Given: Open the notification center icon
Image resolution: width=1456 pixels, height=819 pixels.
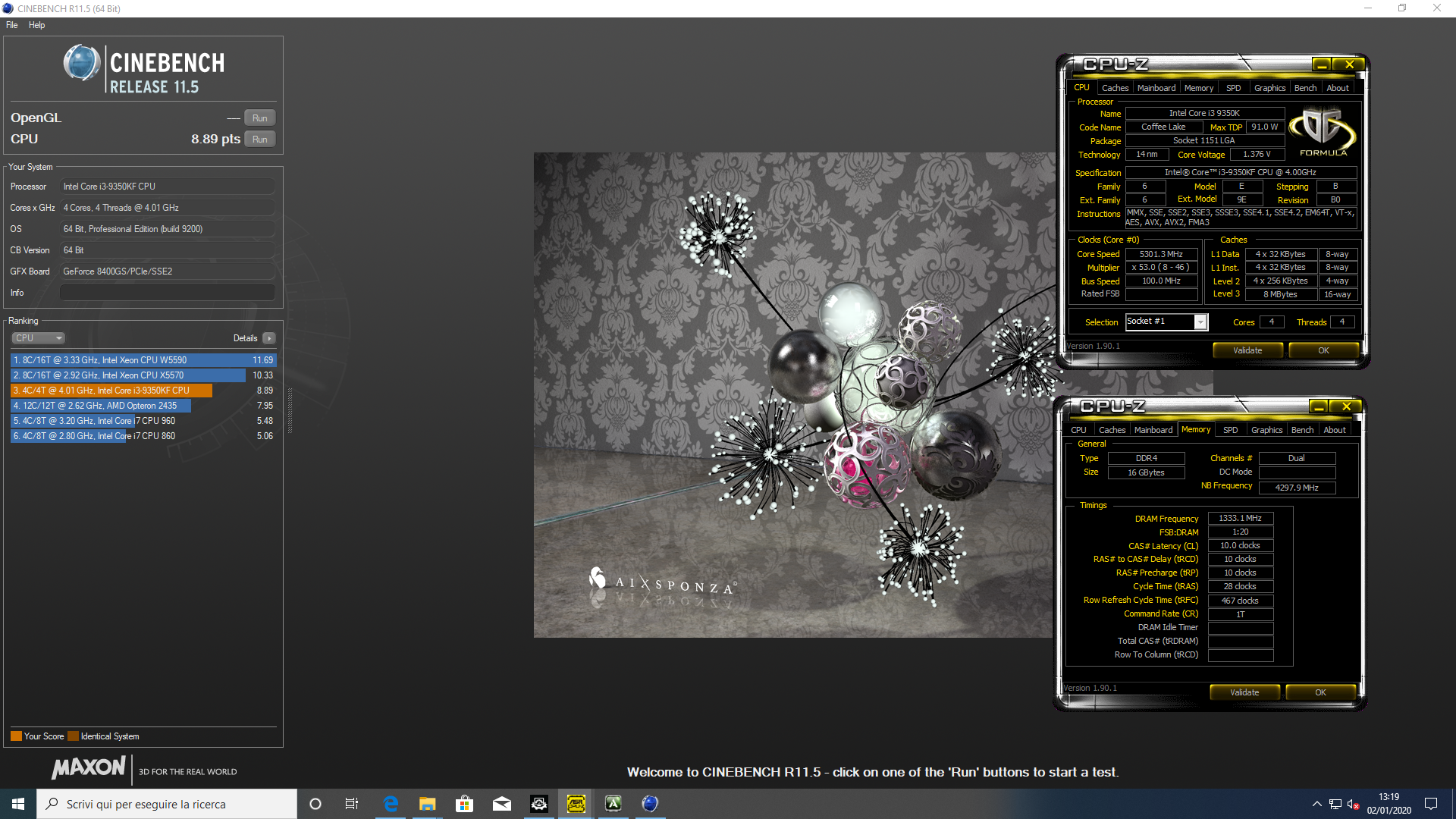Looking at the screenshot, I should (x=1431, y=804).
